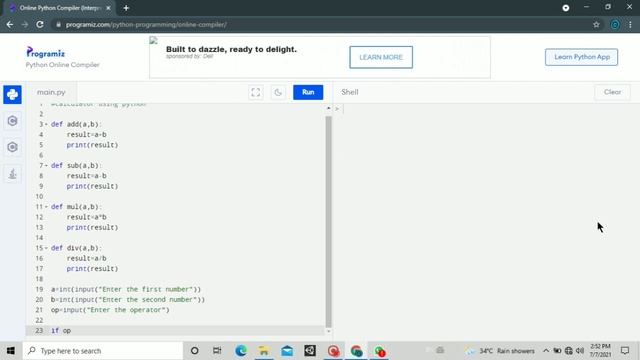This screenshot has height=360, width=640.
Task: Click the battery tray icon
Action: 557,351
